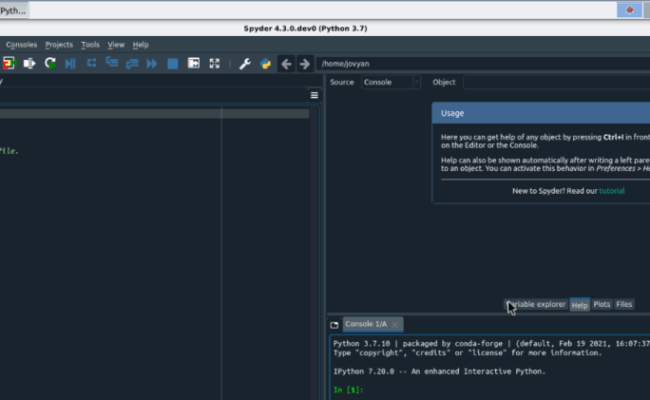The height and width of the screenshot is (400, 650).
Task: Click the highlighted current line in the editor
Action: pos(154,113)
